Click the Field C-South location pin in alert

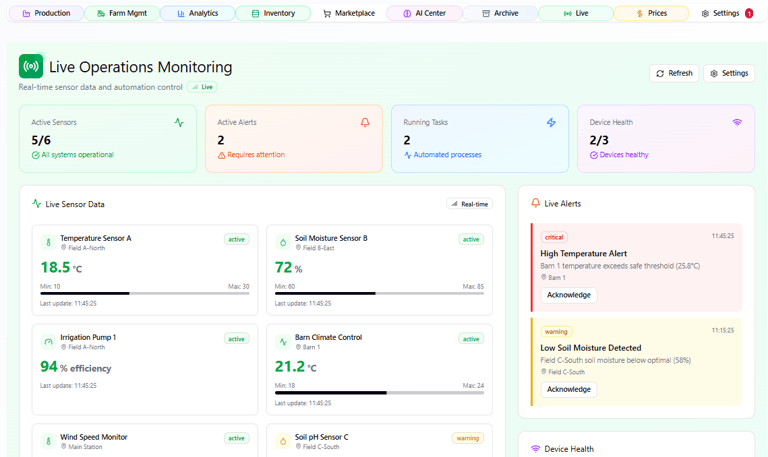pyautogui.click(x=543, y=372)
